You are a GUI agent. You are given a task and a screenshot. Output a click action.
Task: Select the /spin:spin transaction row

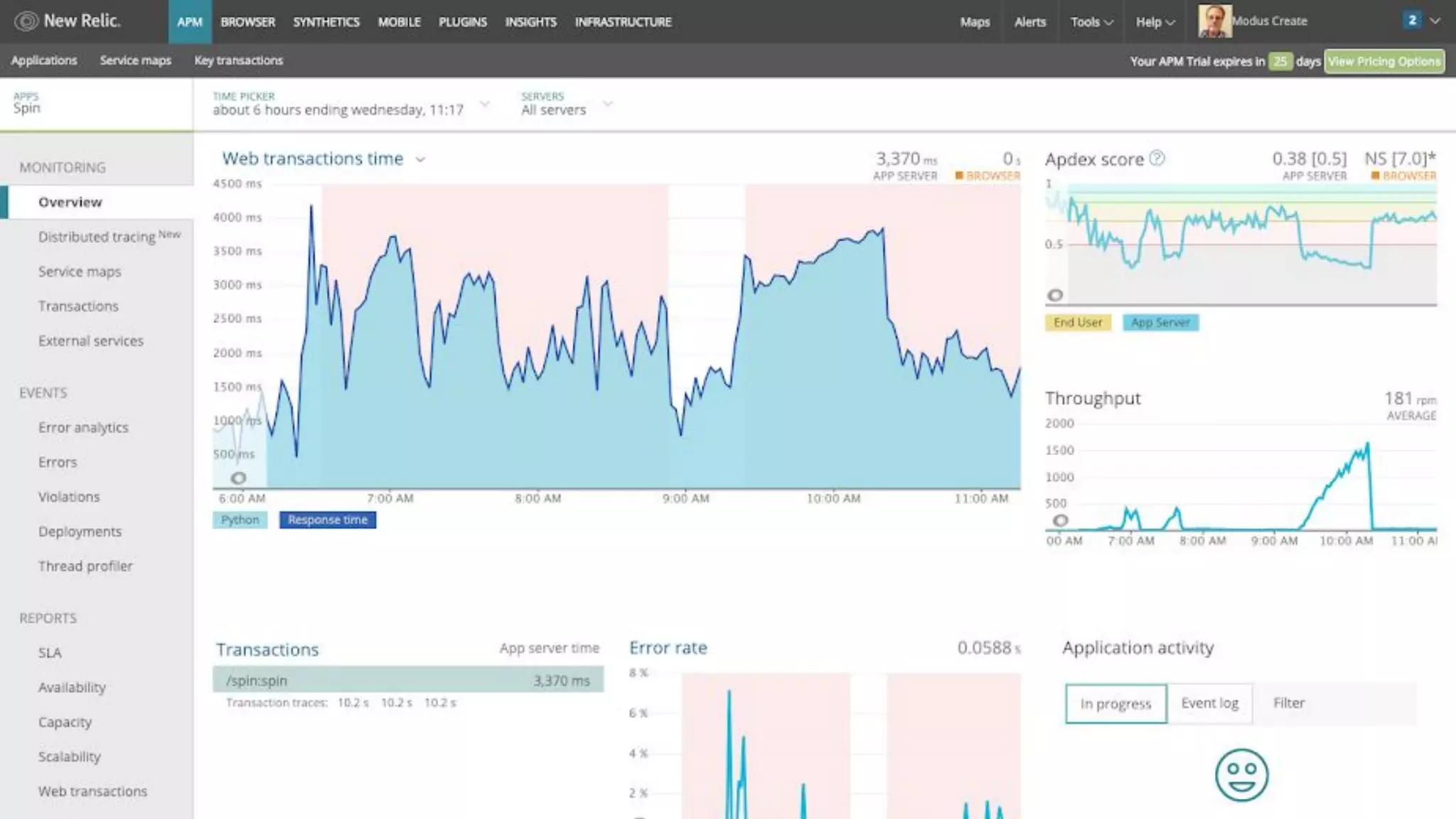click(x=407, y=680)
